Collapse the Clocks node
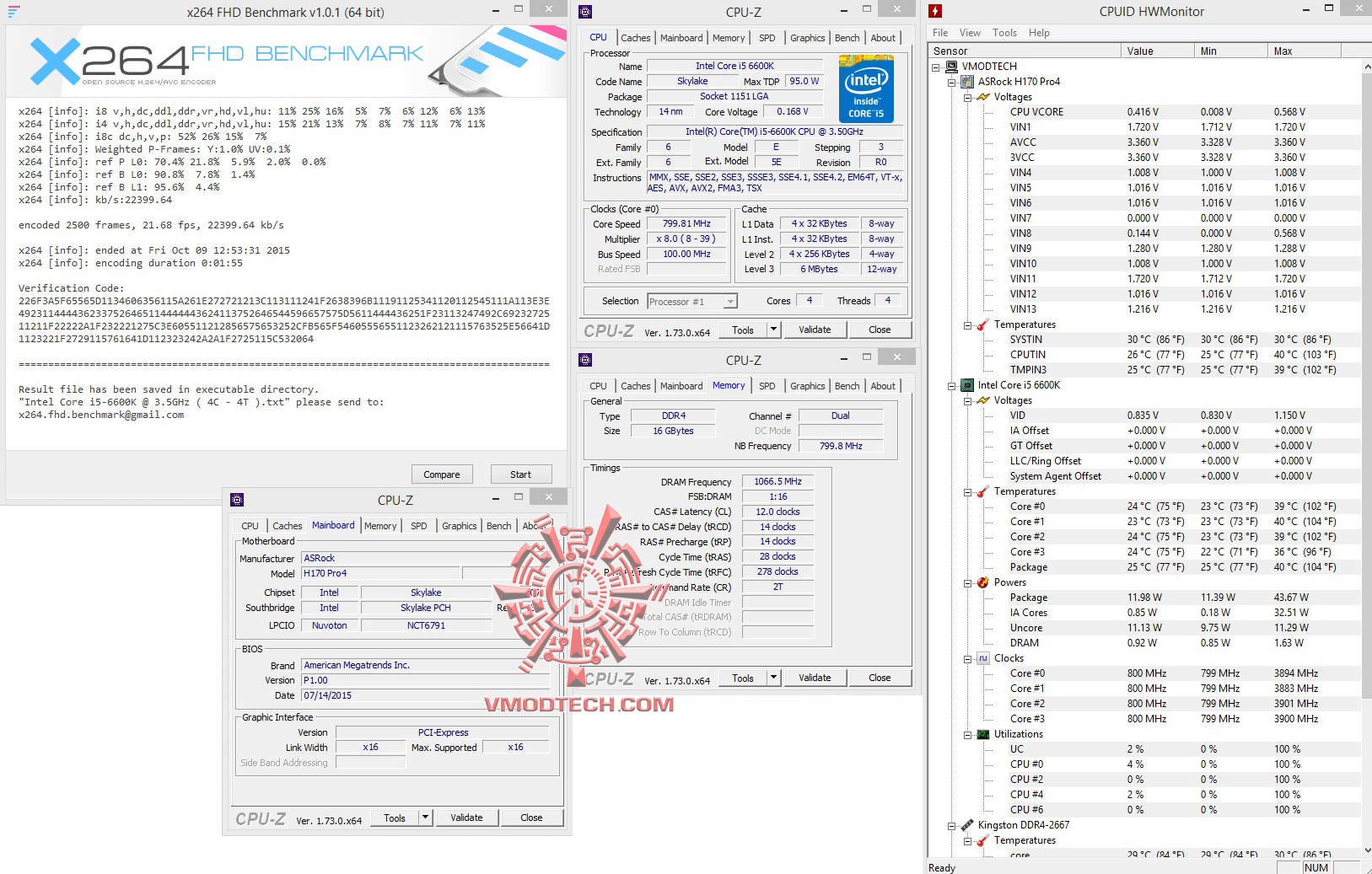 point(967,658)
